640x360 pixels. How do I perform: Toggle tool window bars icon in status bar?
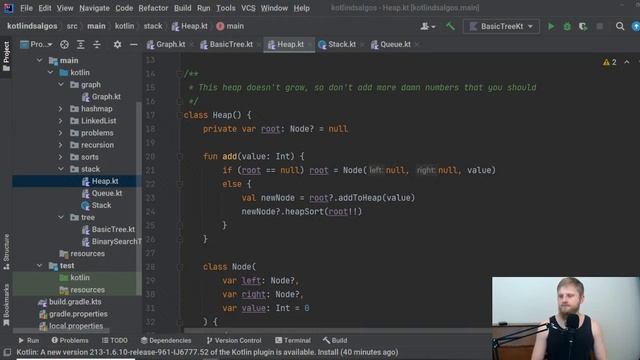7,352
